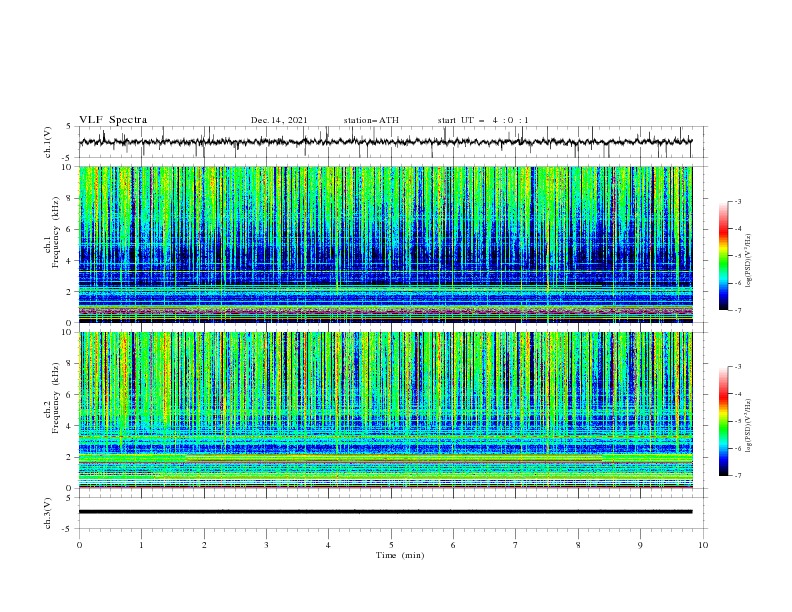Screen dimensions: 792x612
Task: Select the "Time (min)" x-axis label
Action: click(x=400, y=555)
